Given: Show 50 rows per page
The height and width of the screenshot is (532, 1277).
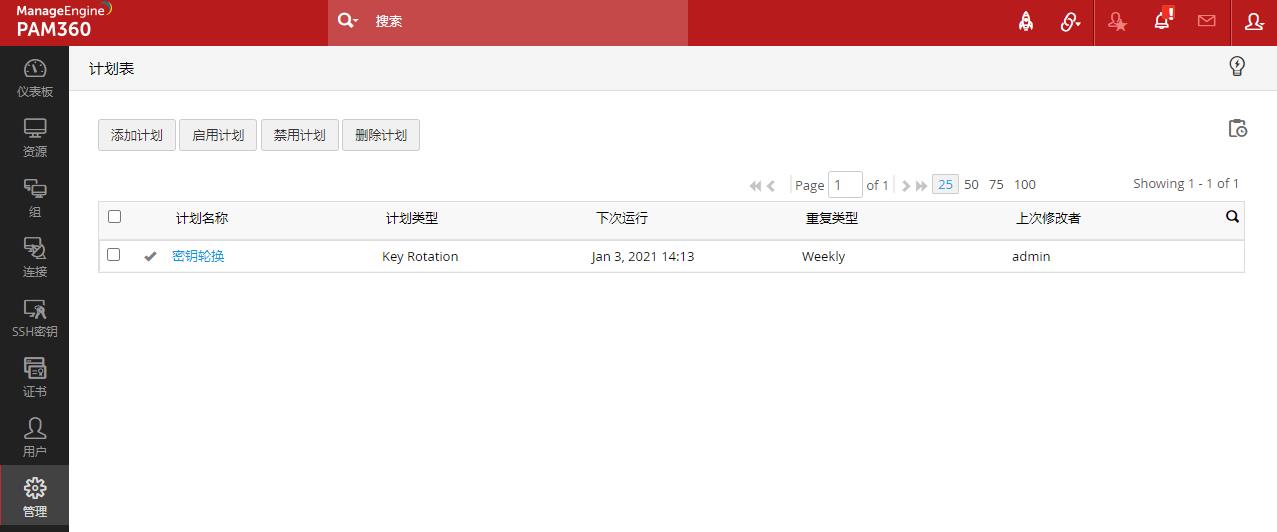Looking at the screenshot, I should (x=971, y=184).
